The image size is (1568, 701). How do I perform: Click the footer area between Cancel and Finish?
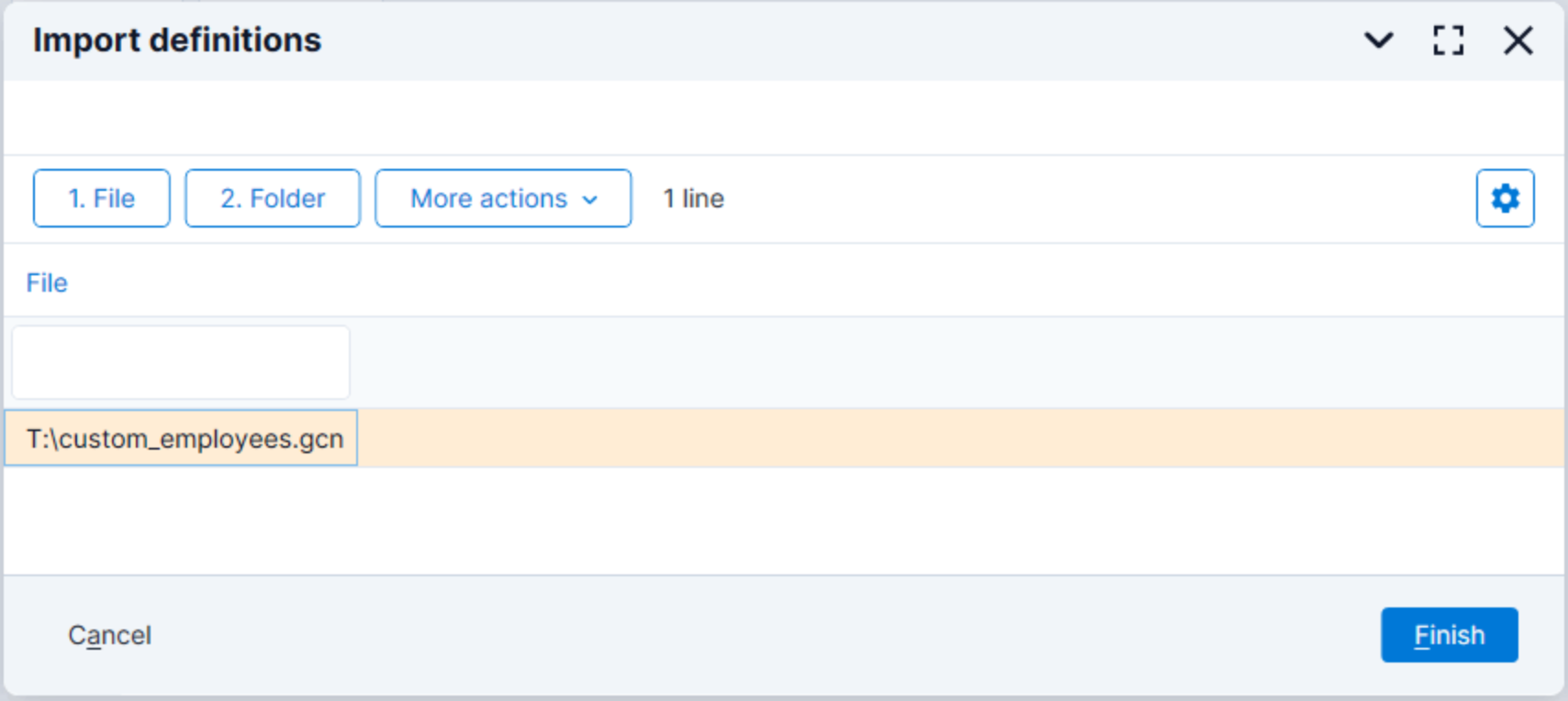(x=767, y=635)
